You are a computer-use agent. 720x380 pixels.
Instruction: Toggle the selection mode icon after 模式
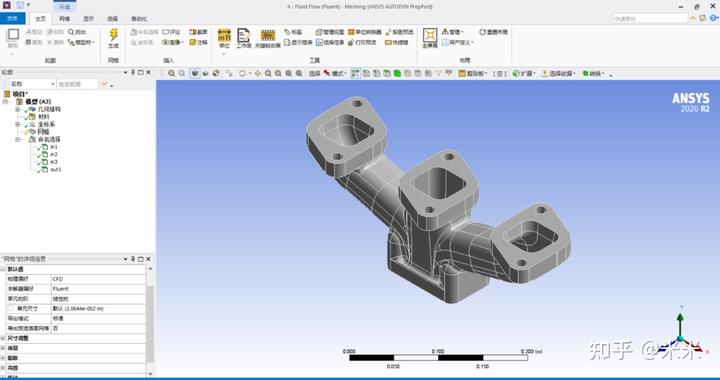pos(355,73)
